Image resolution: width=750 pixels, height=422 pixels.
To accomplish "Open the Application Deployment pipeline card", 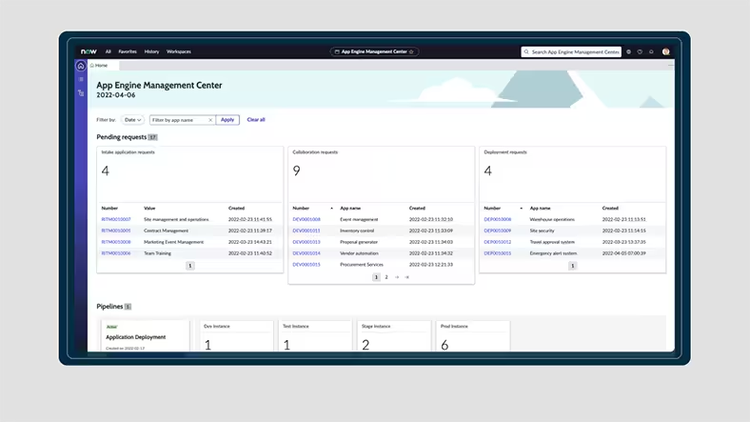I will (x=145, y=336).
